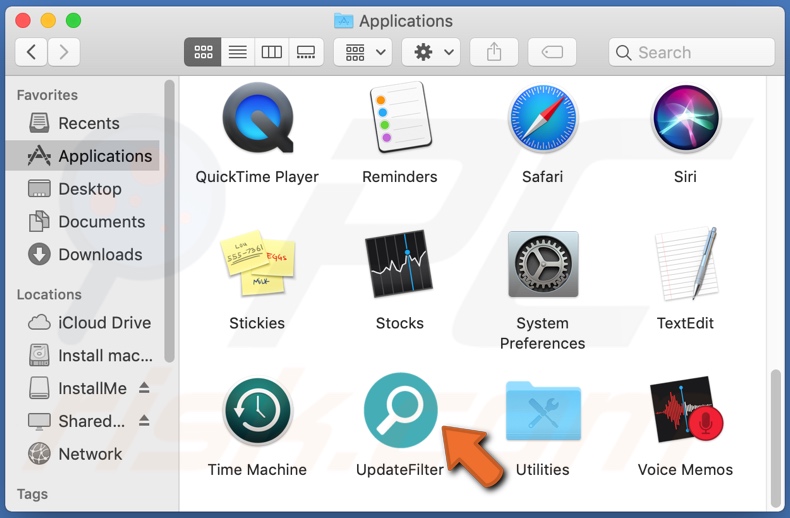The image size is (790, 518).
Task: Minimize the window with yellow button
Action: [48, 21]
